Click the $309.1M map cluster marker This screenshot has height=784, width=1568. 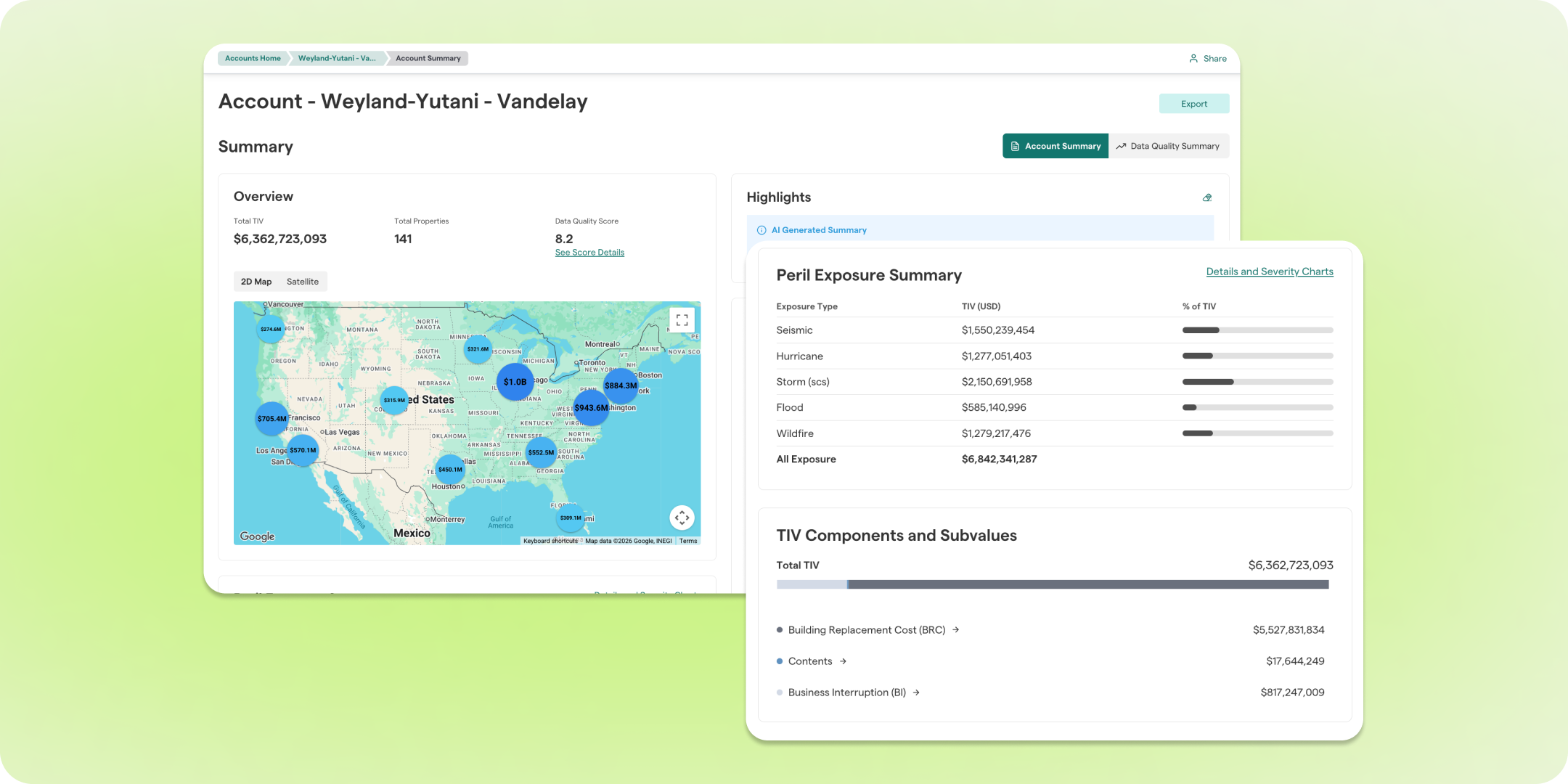coord(571,518)
